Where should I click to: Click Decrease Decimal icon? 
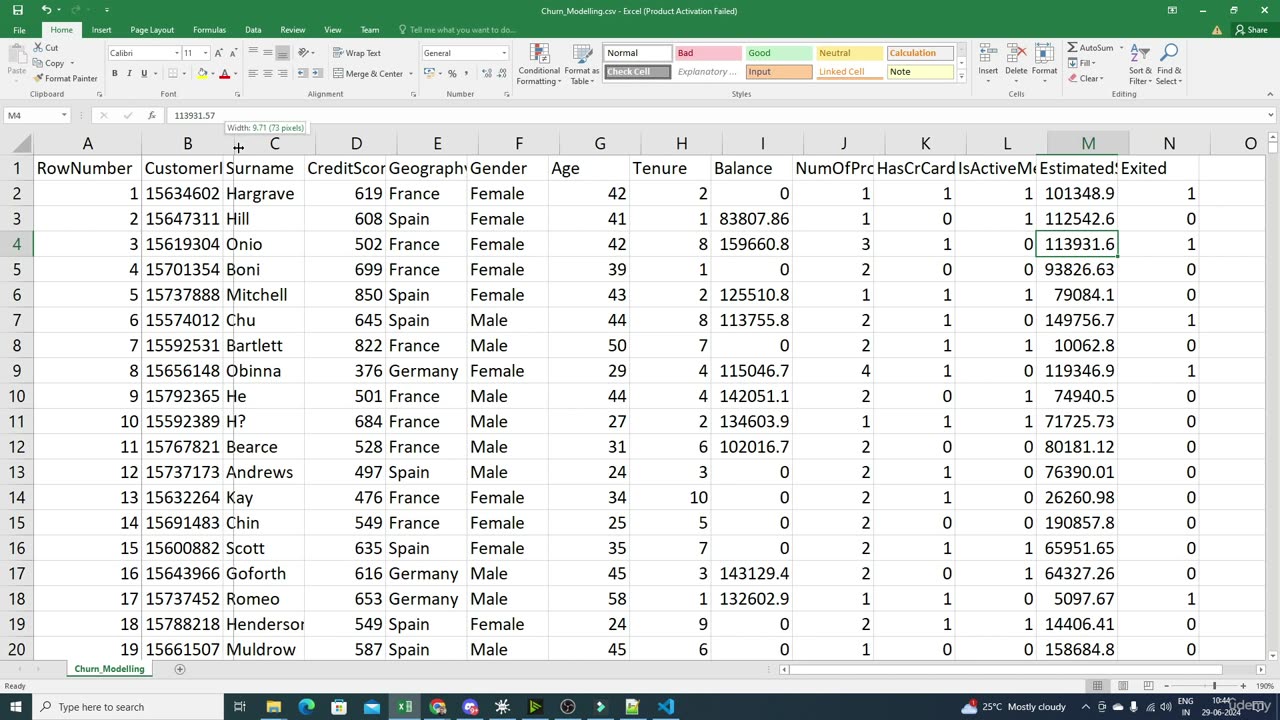pos(500,73)
